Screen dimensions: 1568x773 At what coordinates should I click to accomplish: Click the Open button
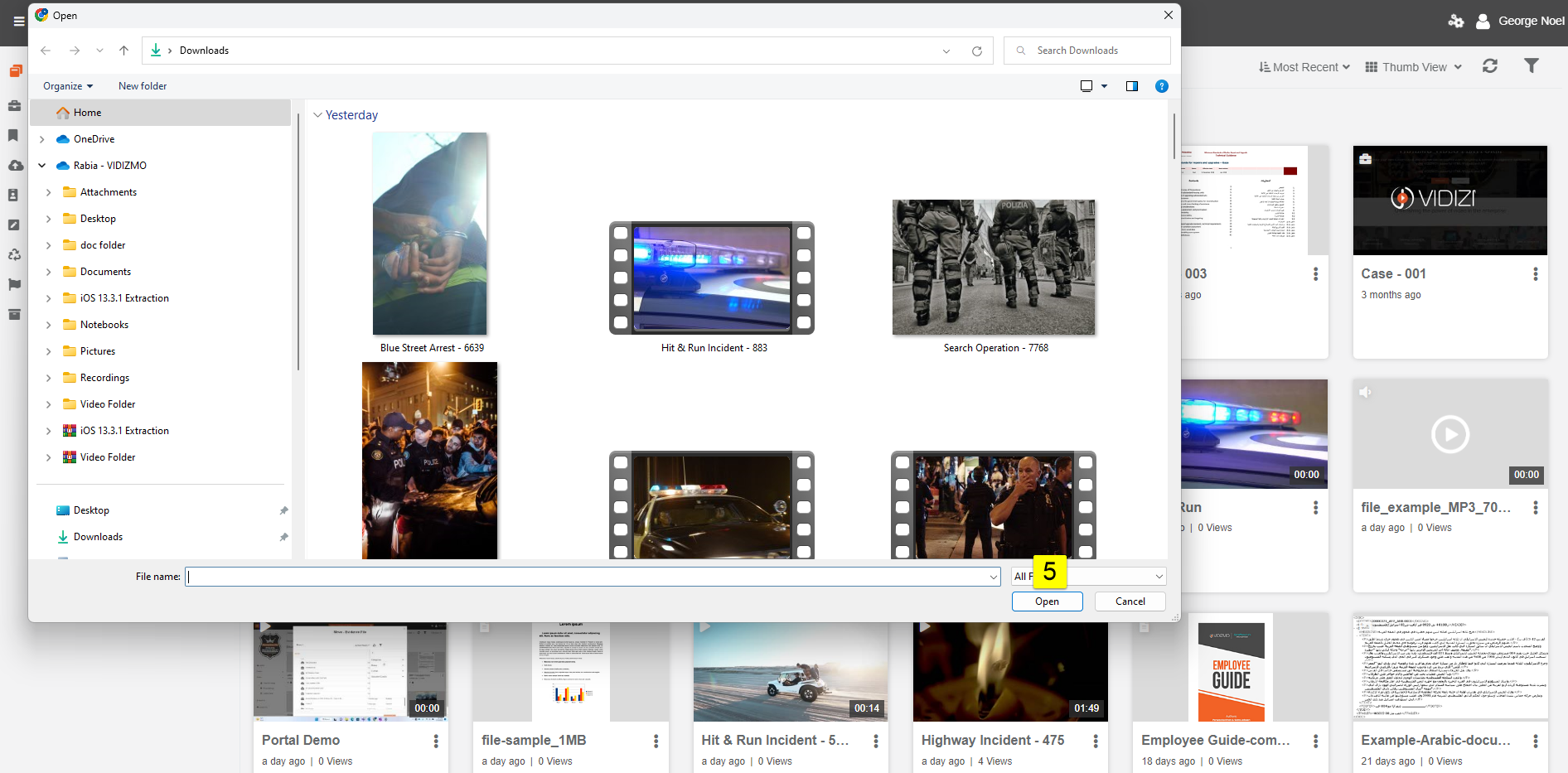click(1047, 601)
